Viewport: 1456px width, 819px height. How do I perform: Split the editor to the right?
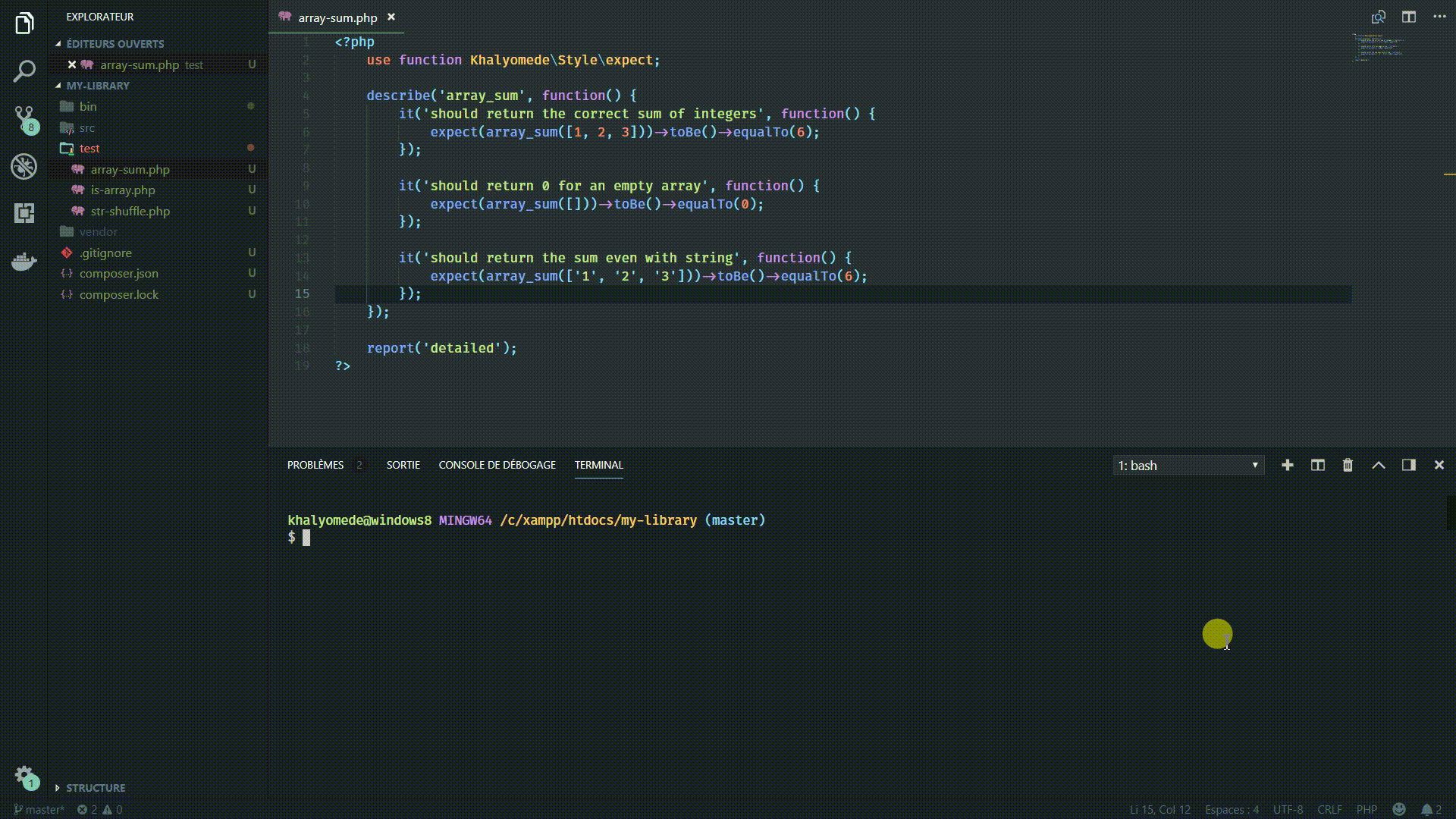click(x=1408, y=17)
